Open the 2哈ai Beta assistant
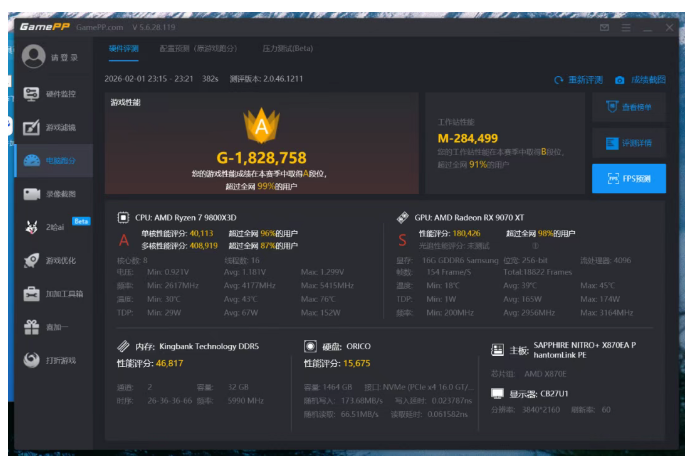 pos(52,227)
